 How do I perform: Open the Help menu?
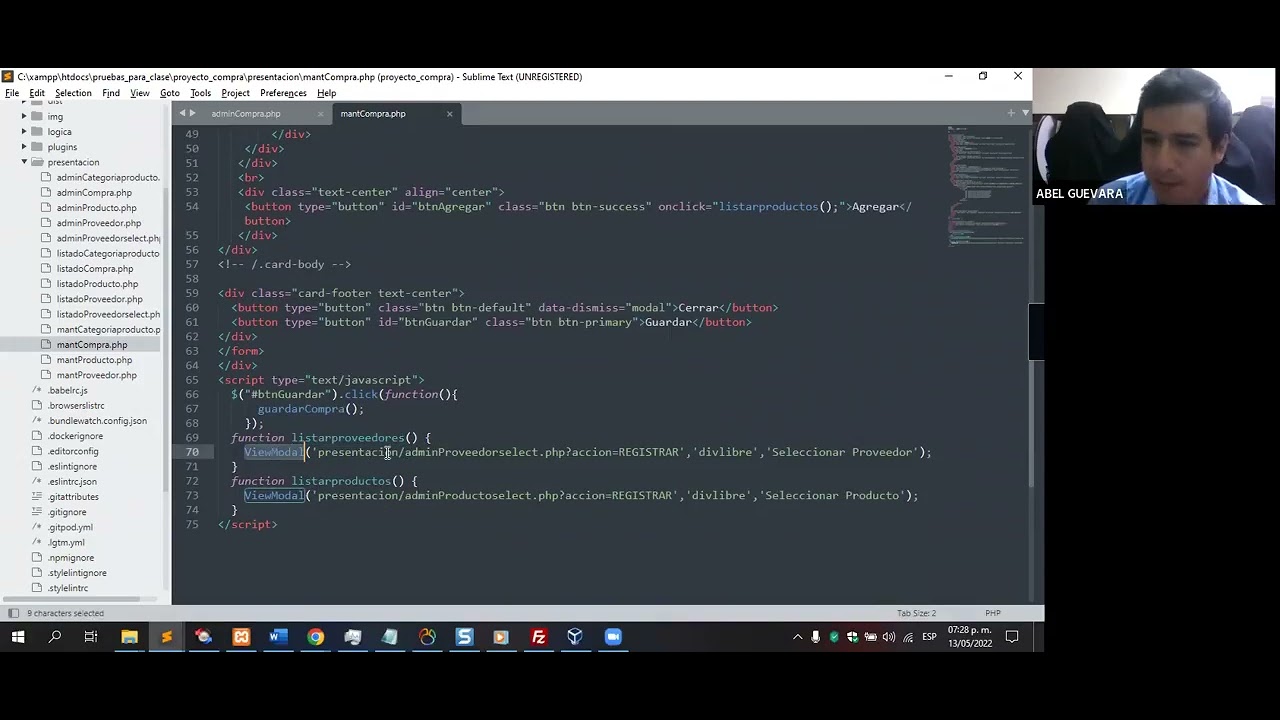326,93
